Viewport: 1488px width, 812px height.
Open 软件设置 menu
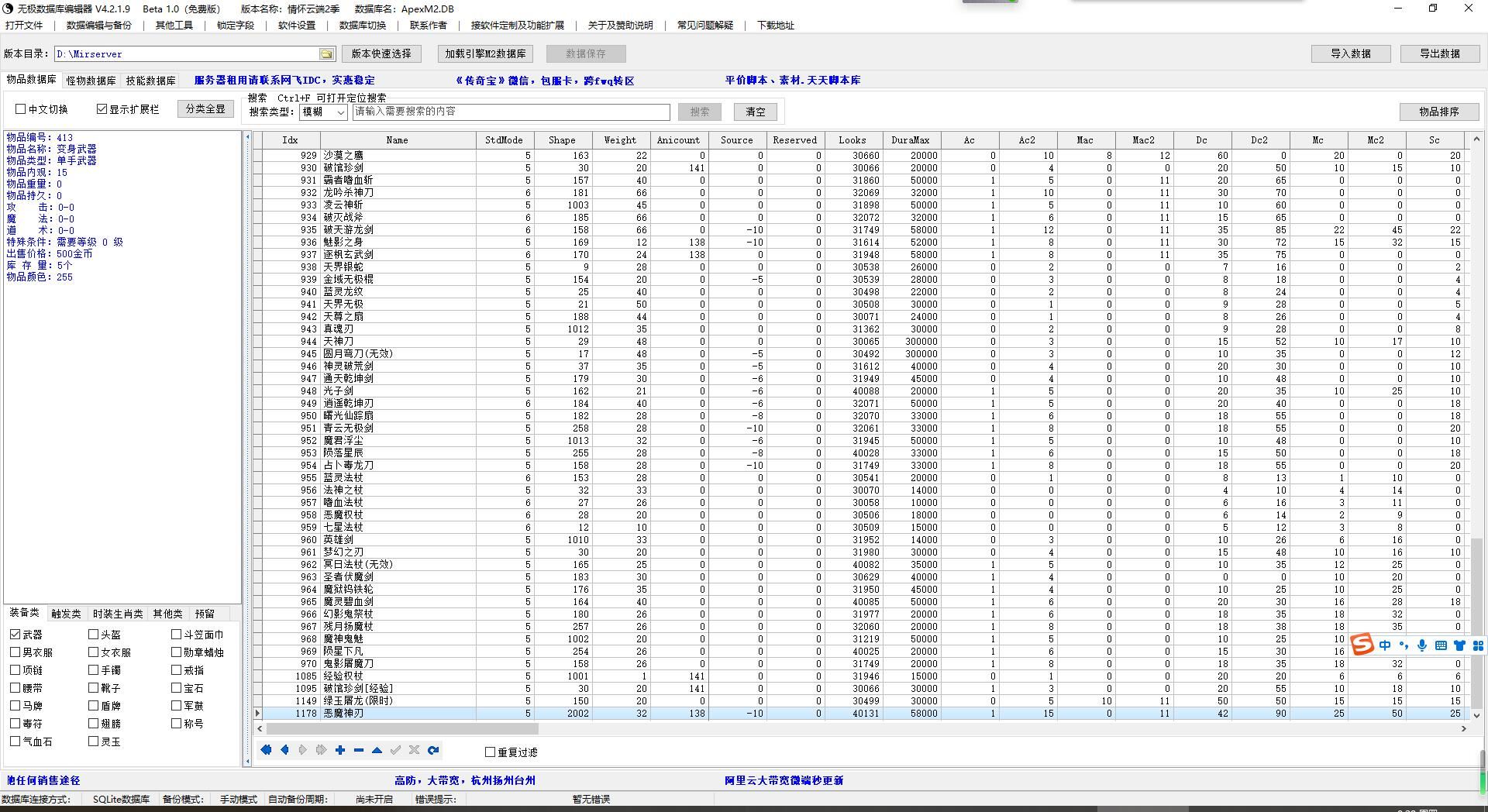coord(297,26)
